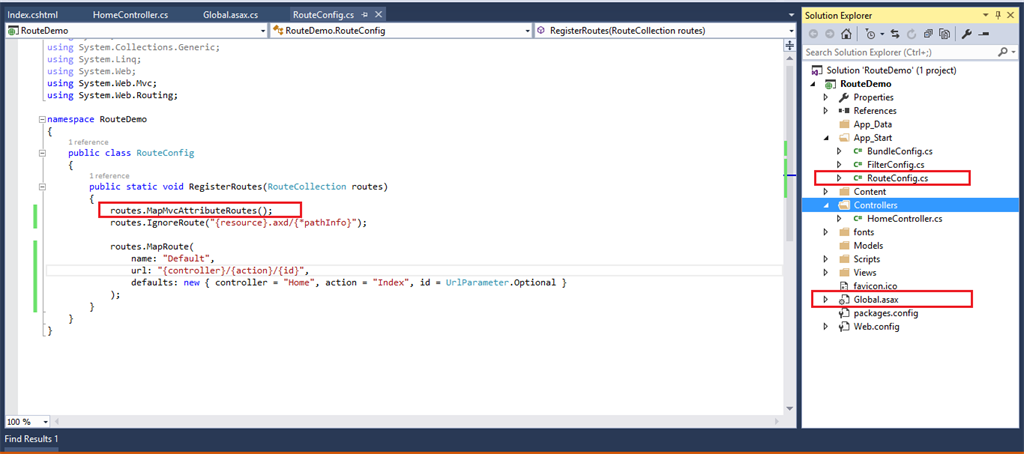Click the App_Data folder icon
Screen dimensions: 1024x454
coord(843,124)
